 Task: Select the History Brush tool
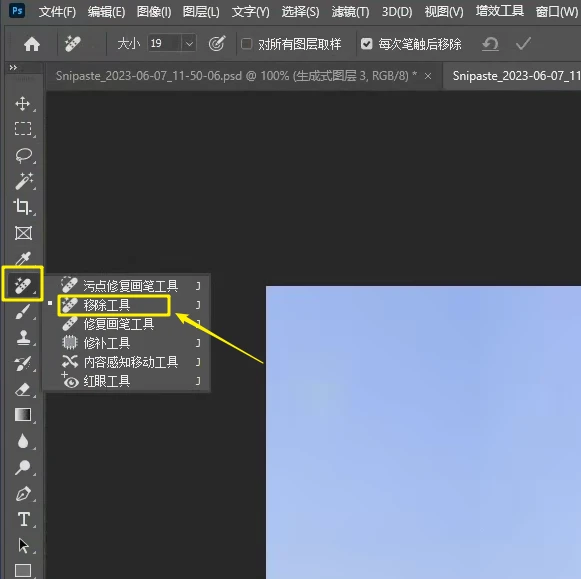coord(23,363)
